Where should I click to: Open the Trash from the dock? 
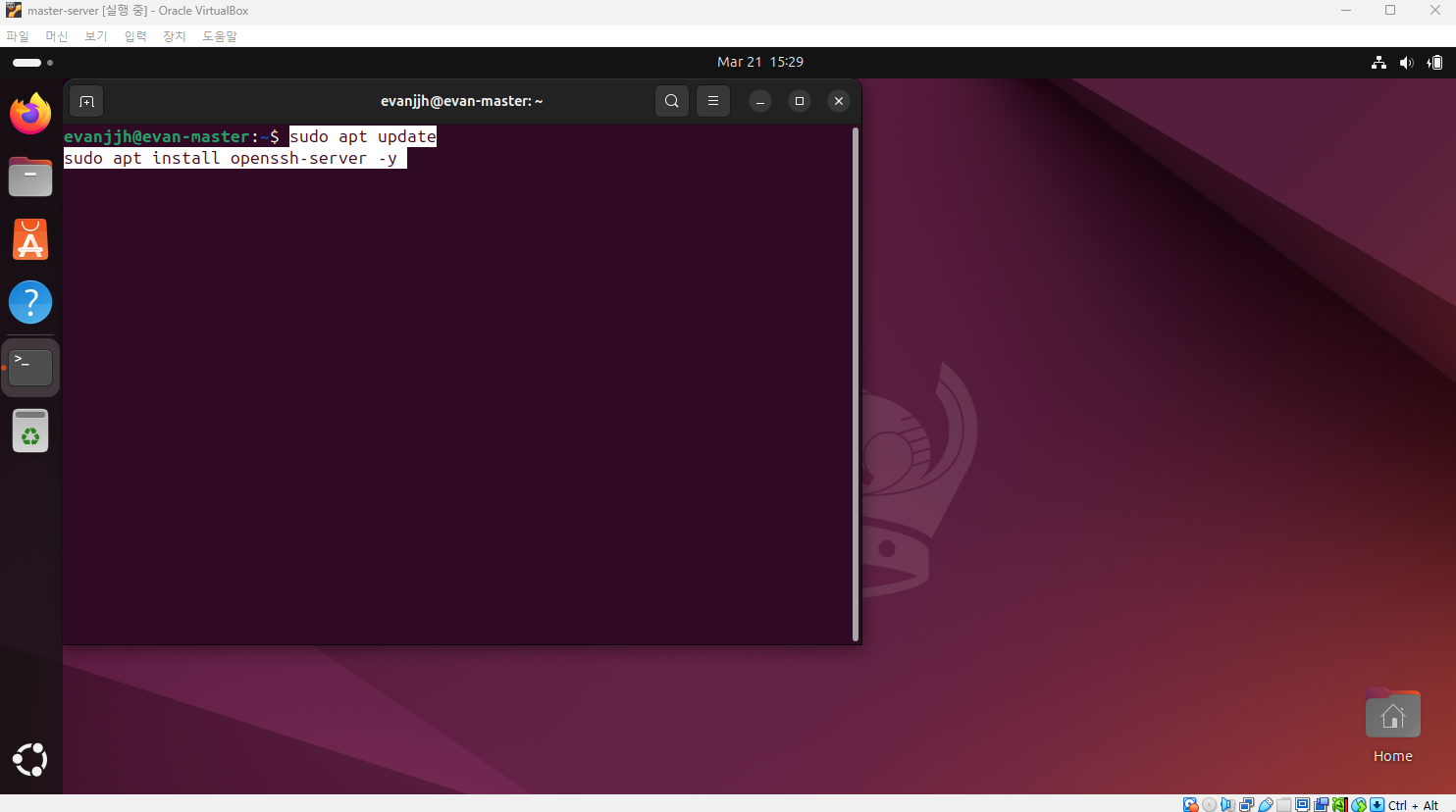point(30,431)
